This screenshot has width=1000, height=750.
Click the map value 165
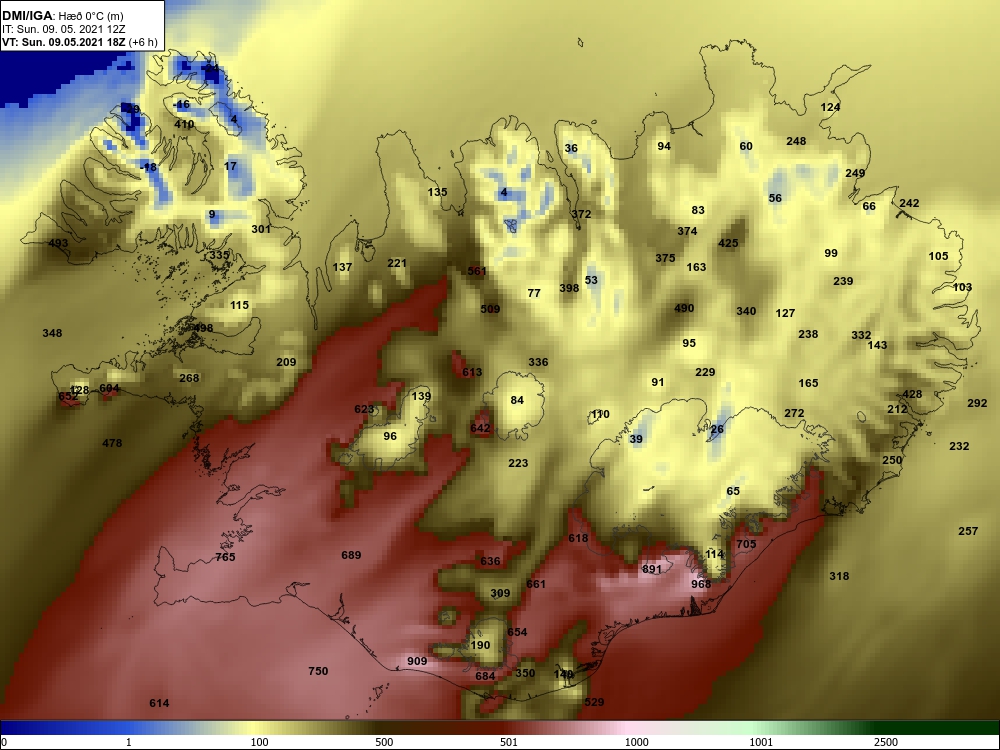(x=809, y=383)
